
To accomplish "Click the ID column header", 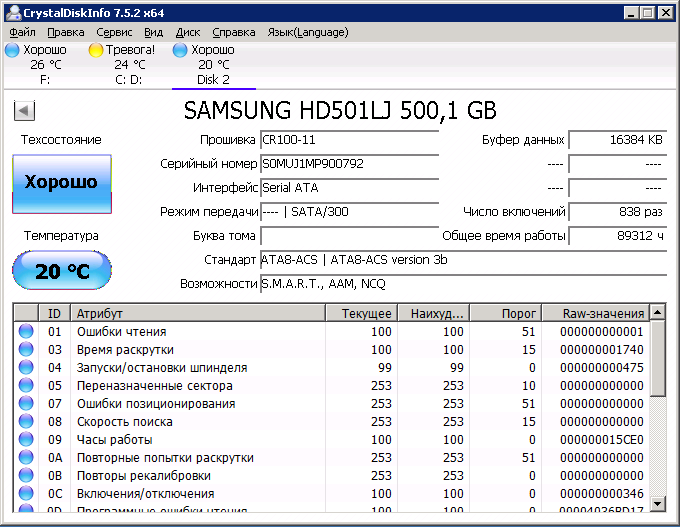I will [x=55, y=313].
